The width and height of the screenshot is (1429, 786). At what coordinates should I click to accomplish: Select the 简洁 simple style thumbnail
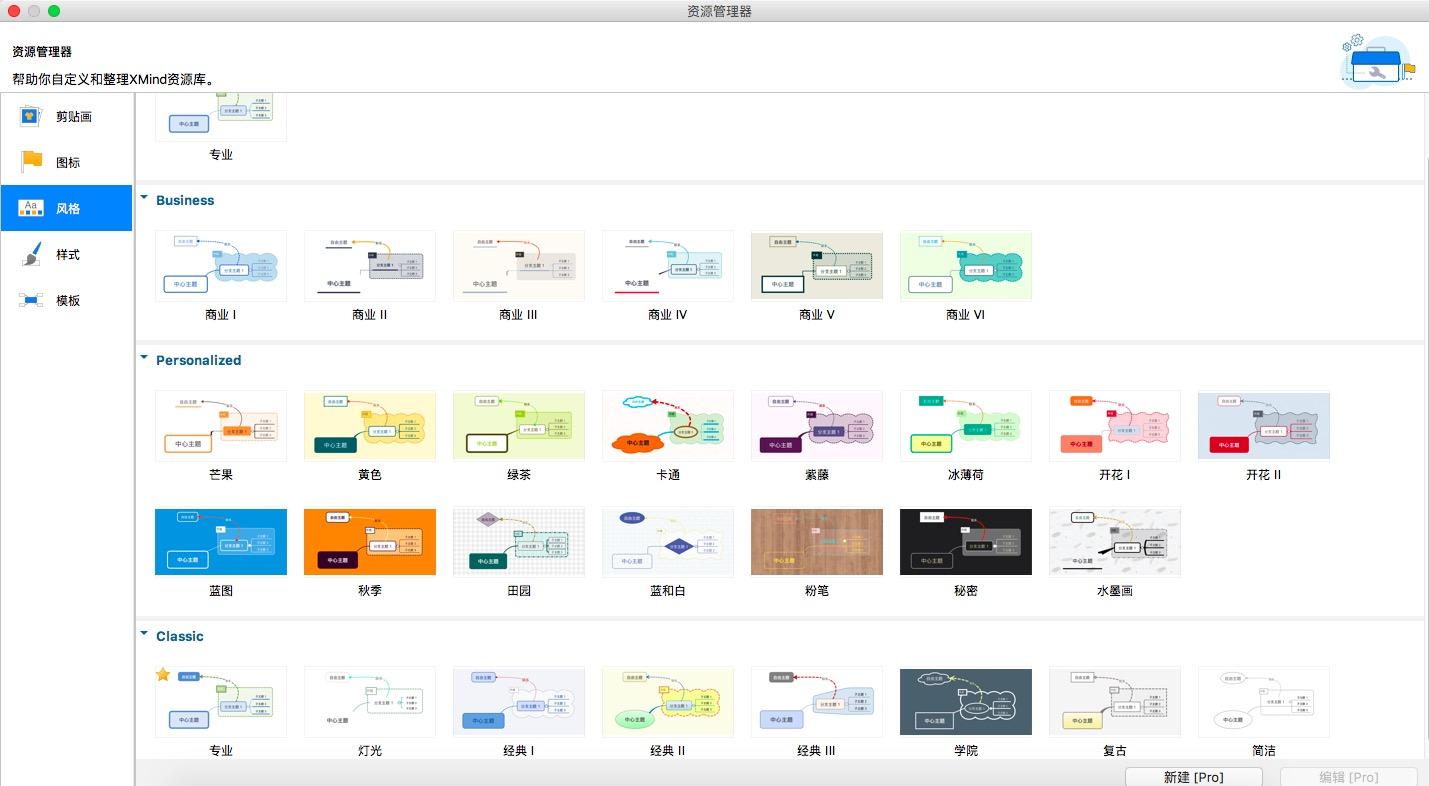pyautogui.click(x=1264, y=702)
